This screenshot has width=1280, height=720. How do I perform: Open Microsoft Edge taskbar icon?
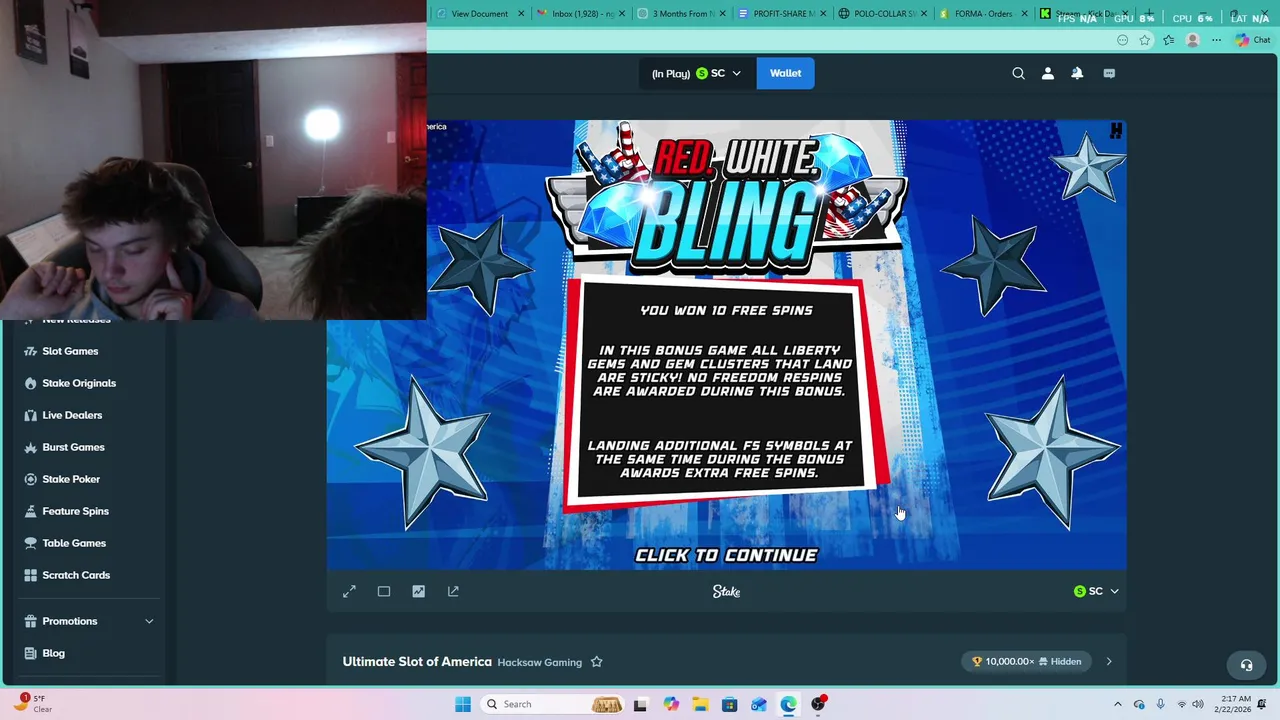[789, 704]
